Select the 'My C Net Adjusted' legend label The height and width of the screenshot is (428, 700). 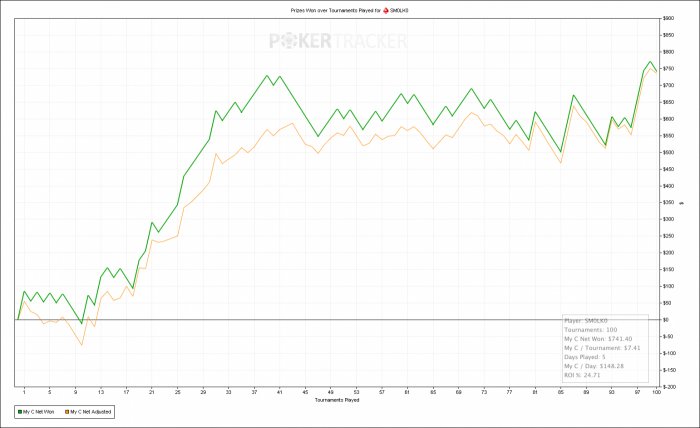91,412
